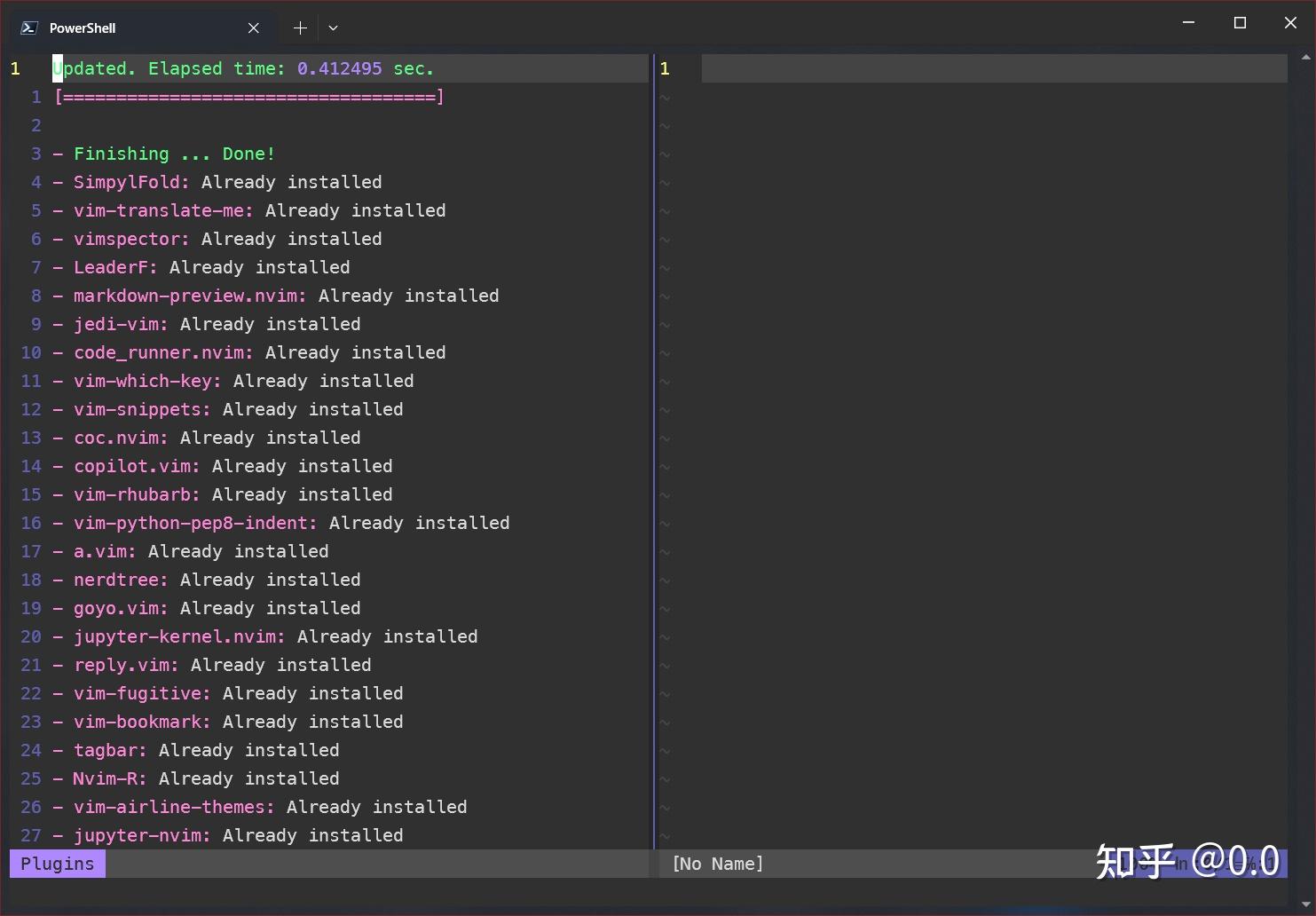Screen dimensions: 1316x916
Task: Click the PowerShell icon on the tab
Action: click(x=28, y=28)
